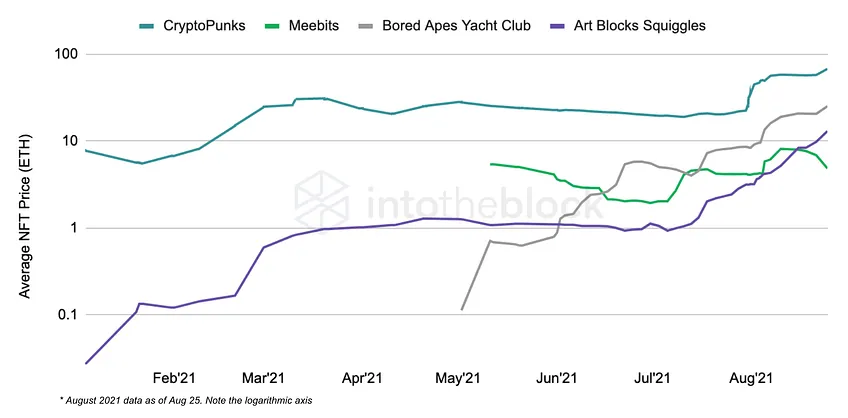Viewport: 848px width, 418px height.
Task: Toggle the CryptoPunks legend label
Action: tap(204, 25)
